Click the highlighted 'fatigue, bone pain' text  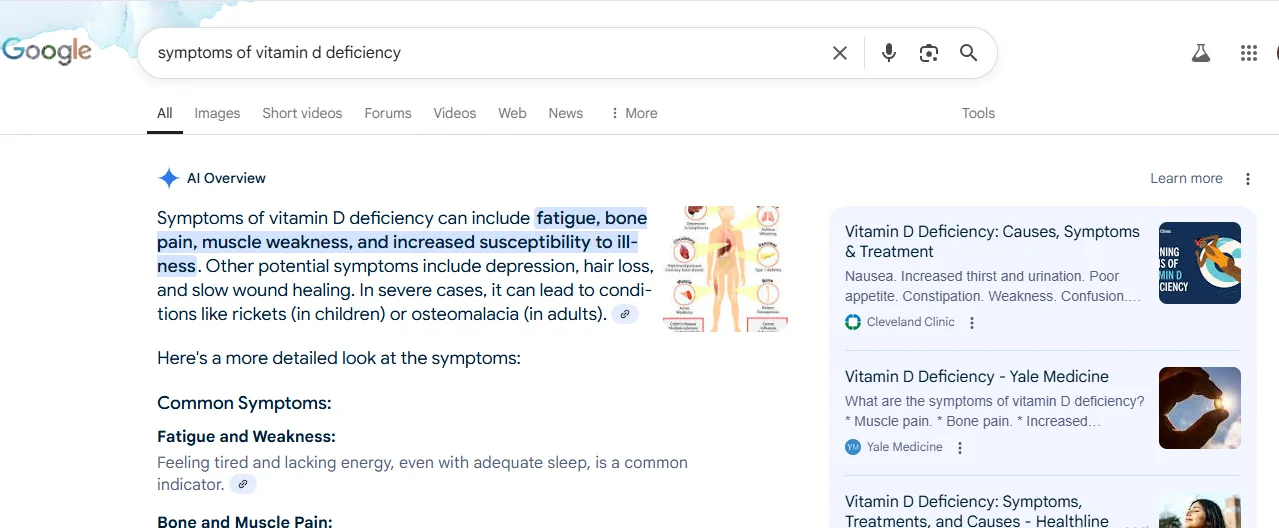(x=402, y=242)
